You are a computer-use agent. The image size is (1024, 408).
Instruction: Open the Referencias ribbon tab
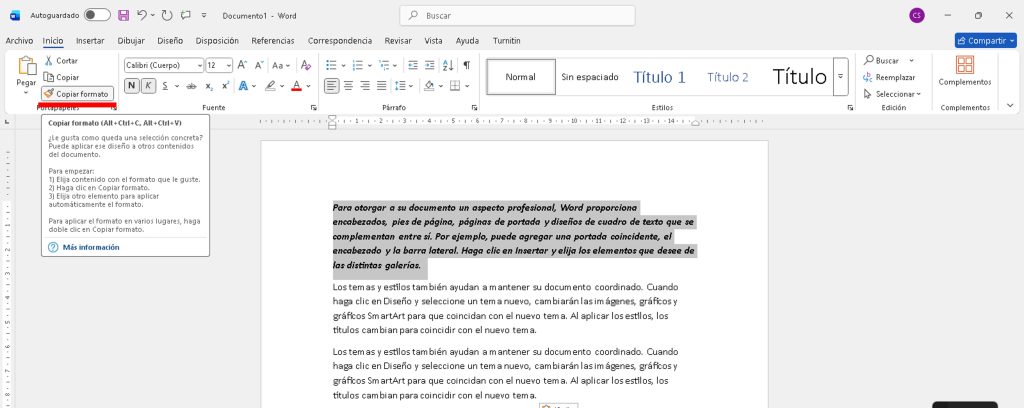tap(273, 41)
